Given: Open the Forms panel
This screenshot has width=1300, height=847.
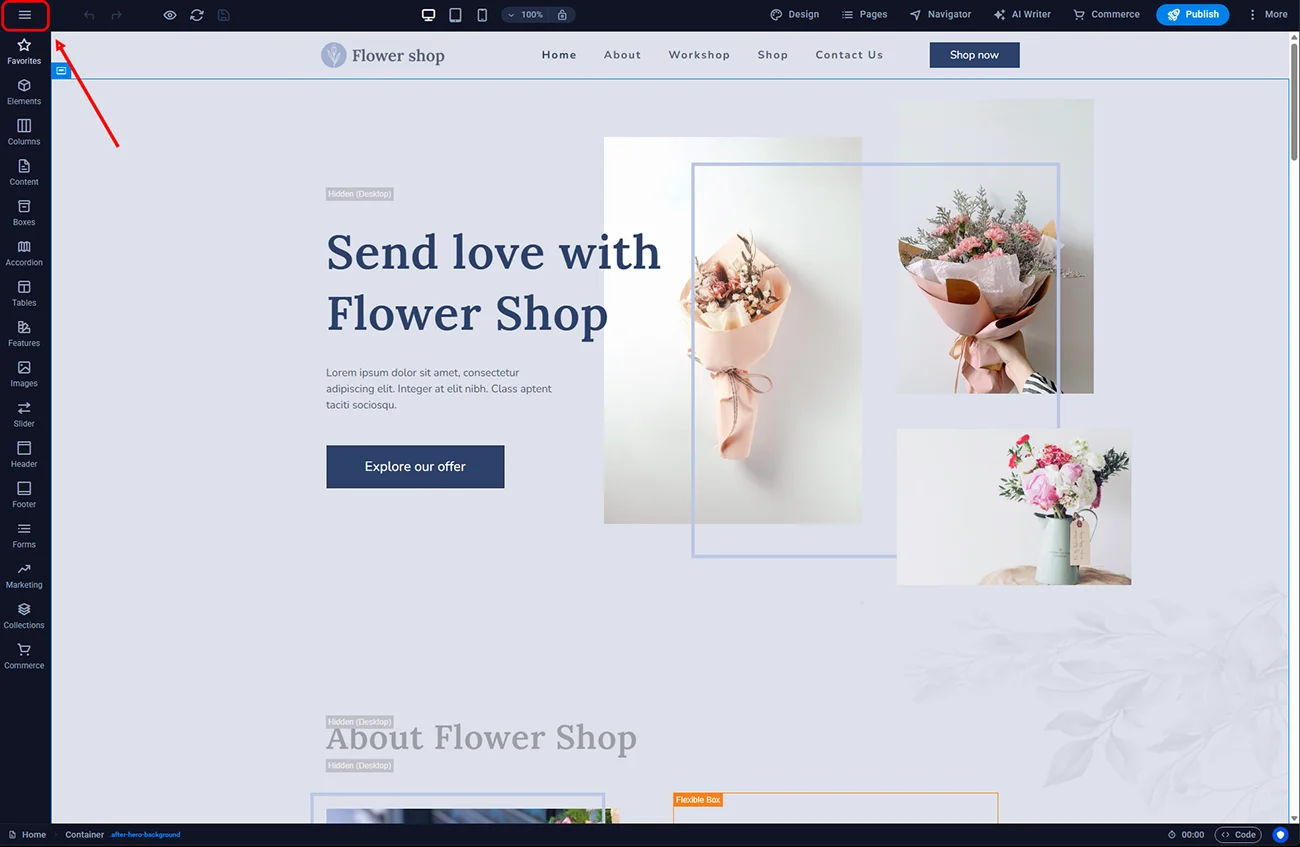Looking at the screenshot, I should (x=23, y=535).
